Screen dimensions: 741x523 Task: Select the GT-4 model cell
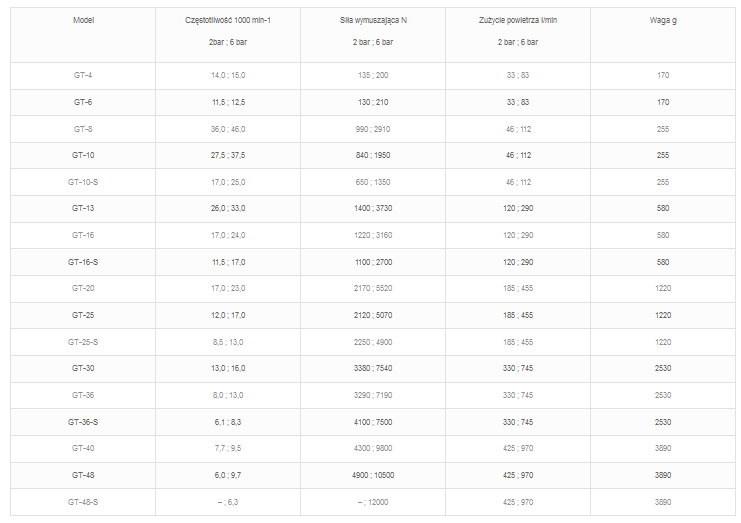pyautogui.click(x=83, y=76)
